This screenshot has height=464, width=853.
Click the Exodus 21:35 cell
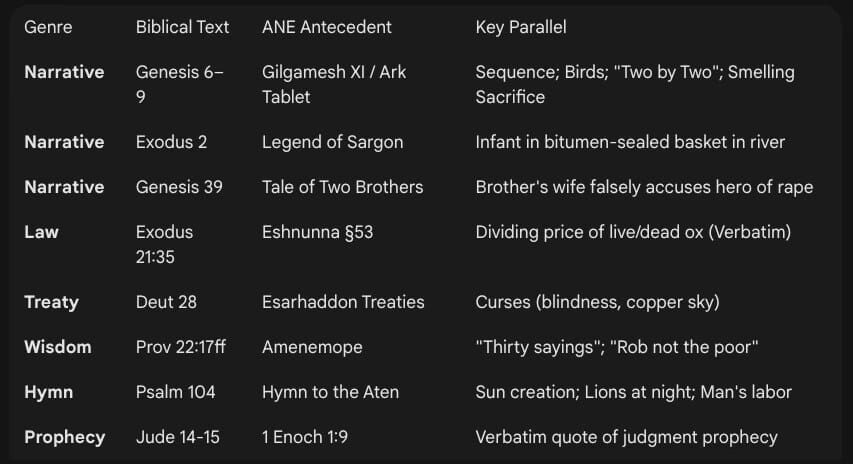point(164,244)
